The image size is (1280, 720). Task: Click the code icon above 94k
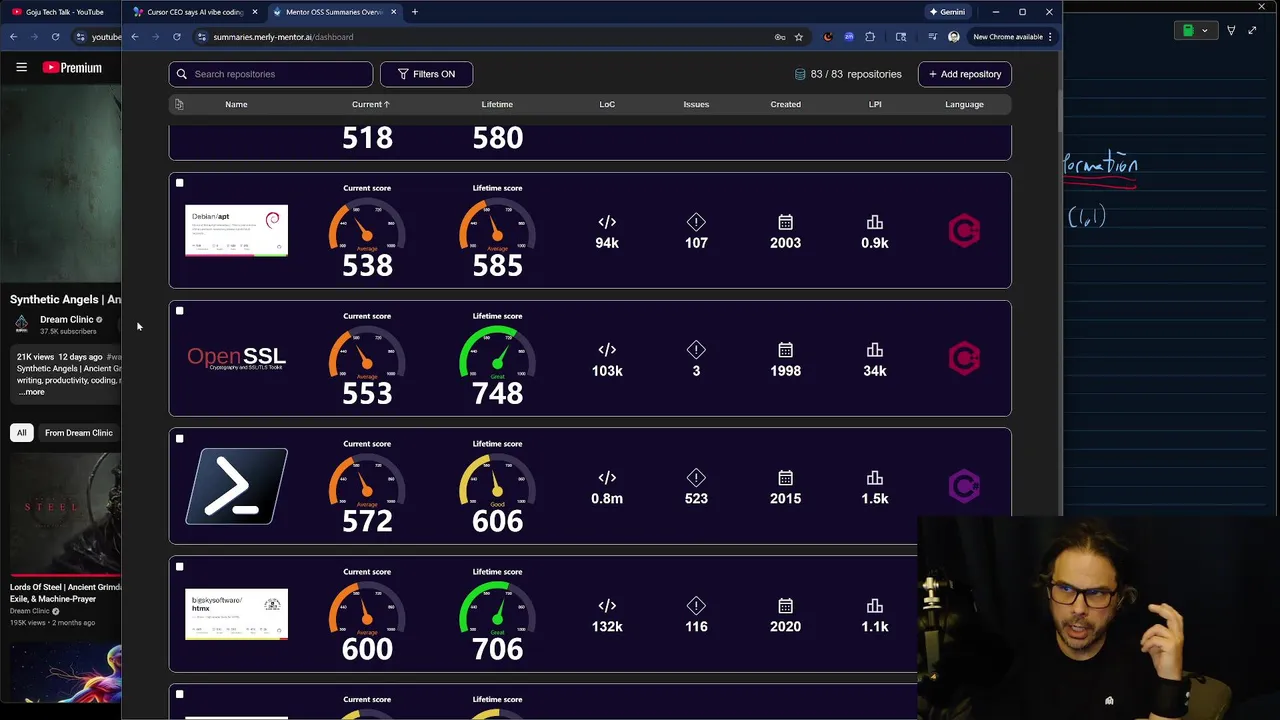607,222
